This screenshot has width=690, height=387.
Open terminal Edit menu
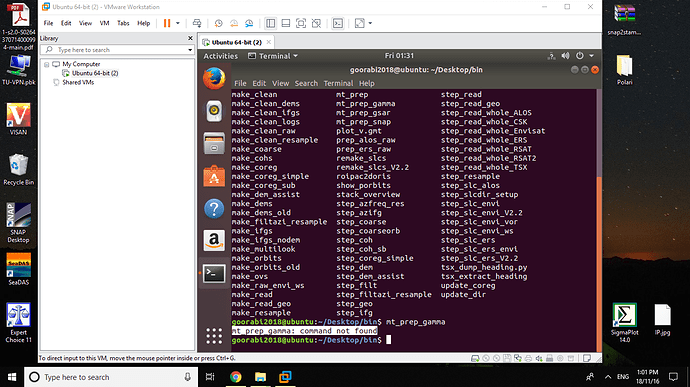click(259, 83)
